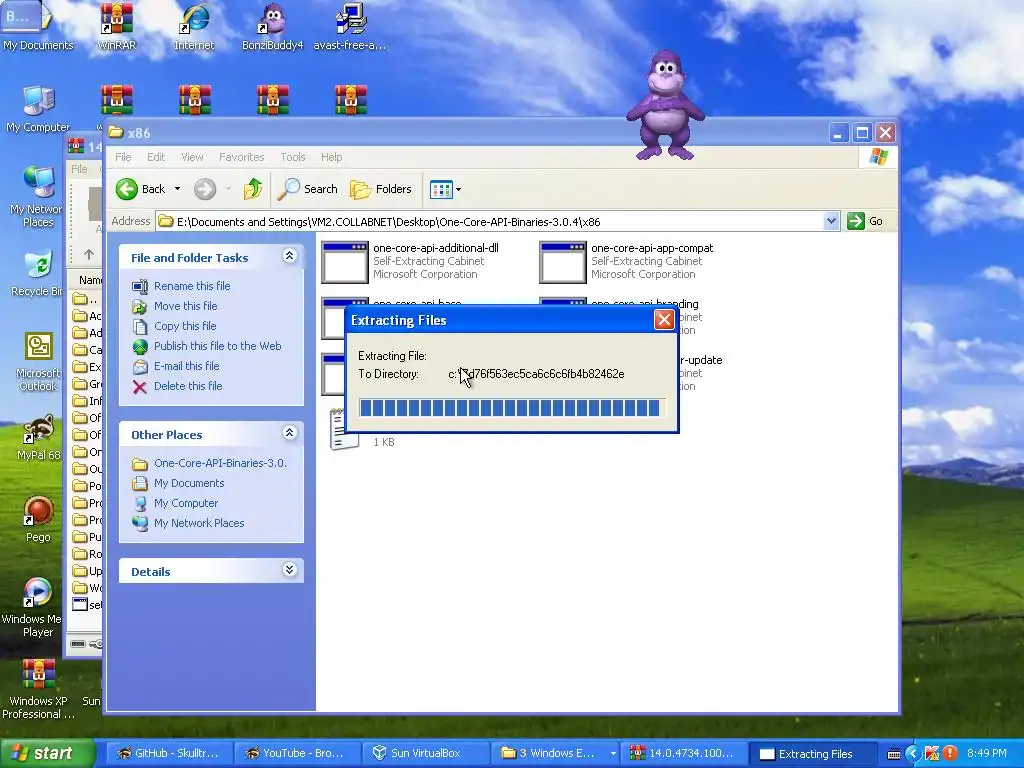Click Delete this file
1024x768 pixels.
188,386
